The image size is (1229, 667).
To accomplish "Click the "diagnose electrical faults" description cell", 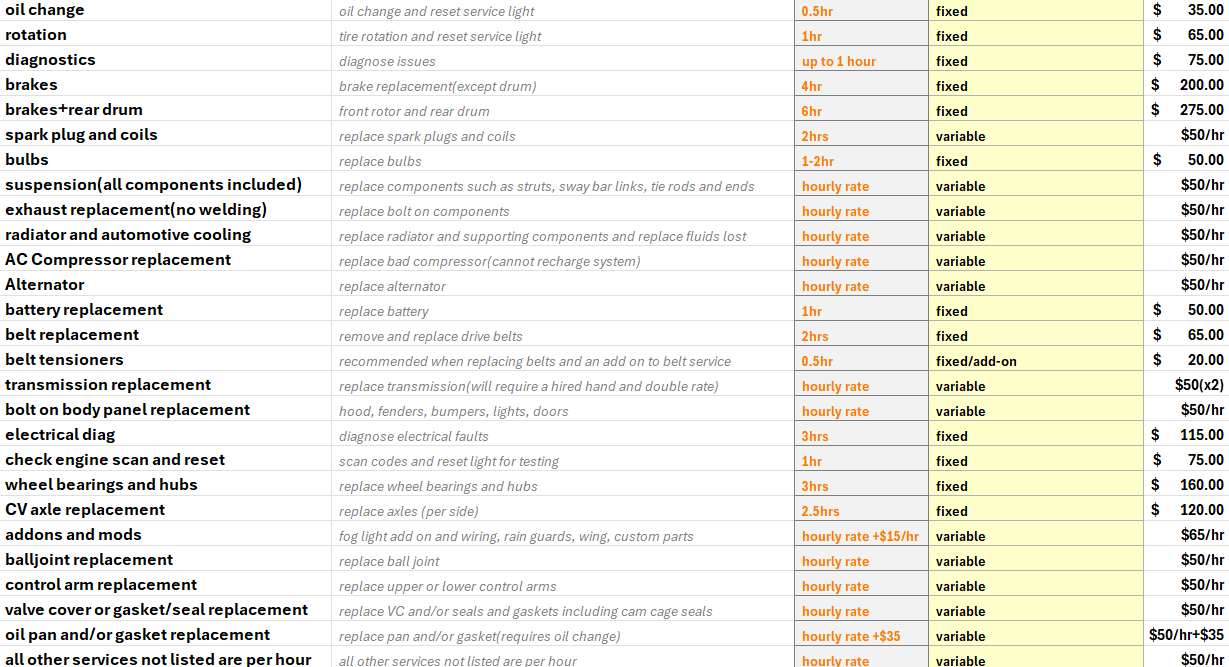I will click(x=563, y=436).
